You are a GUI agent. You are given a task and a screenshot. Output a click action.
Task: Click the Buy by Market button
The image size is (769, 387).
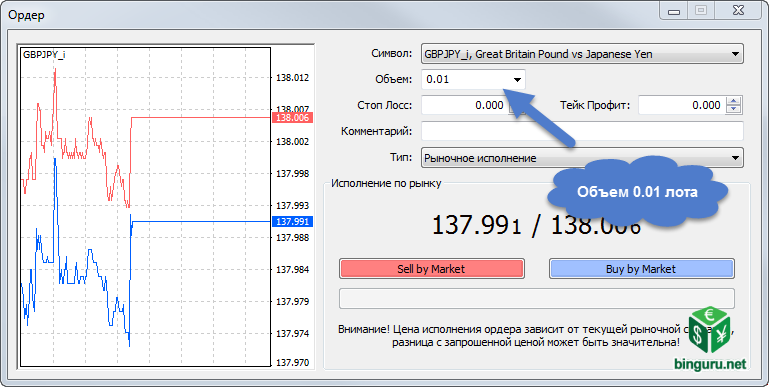point(641,269)
